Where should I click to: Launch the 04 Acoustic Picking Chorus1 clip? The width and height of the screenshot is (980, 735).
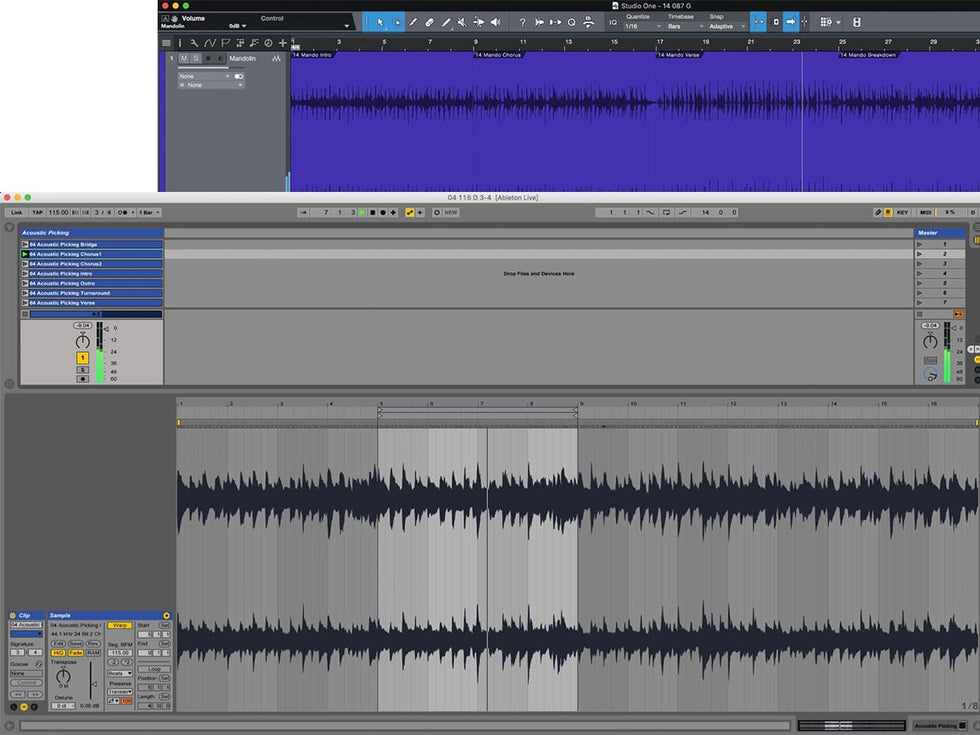click(25, 254)
